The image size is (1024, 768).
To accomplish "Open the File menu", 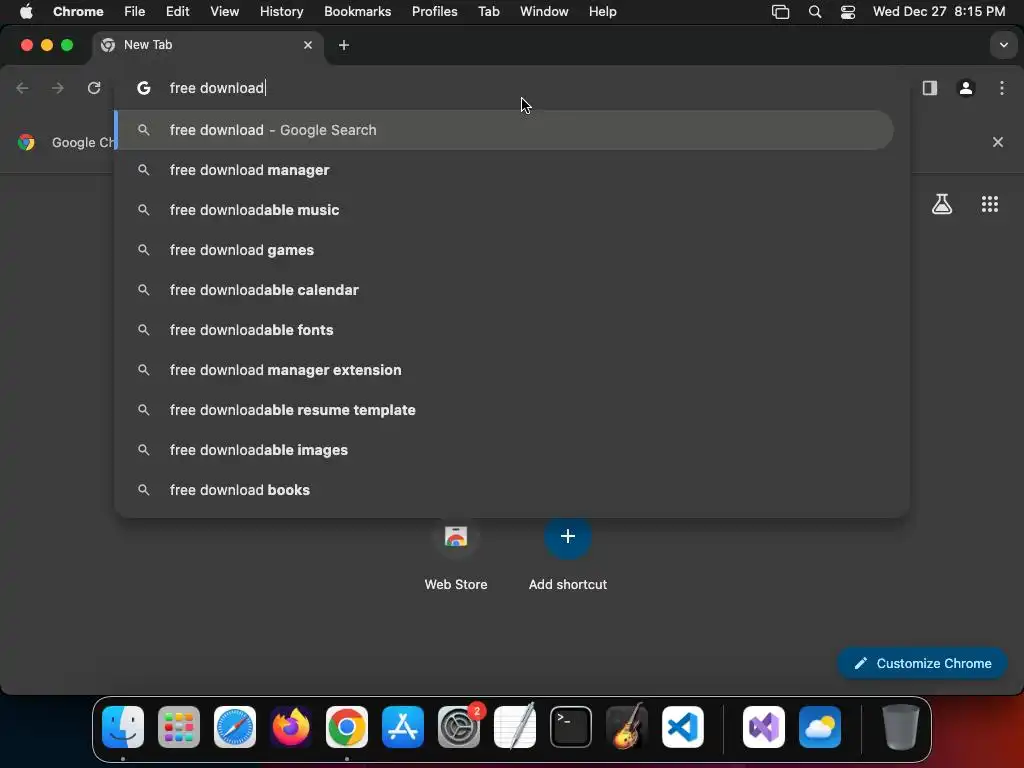I will [135, 12].
